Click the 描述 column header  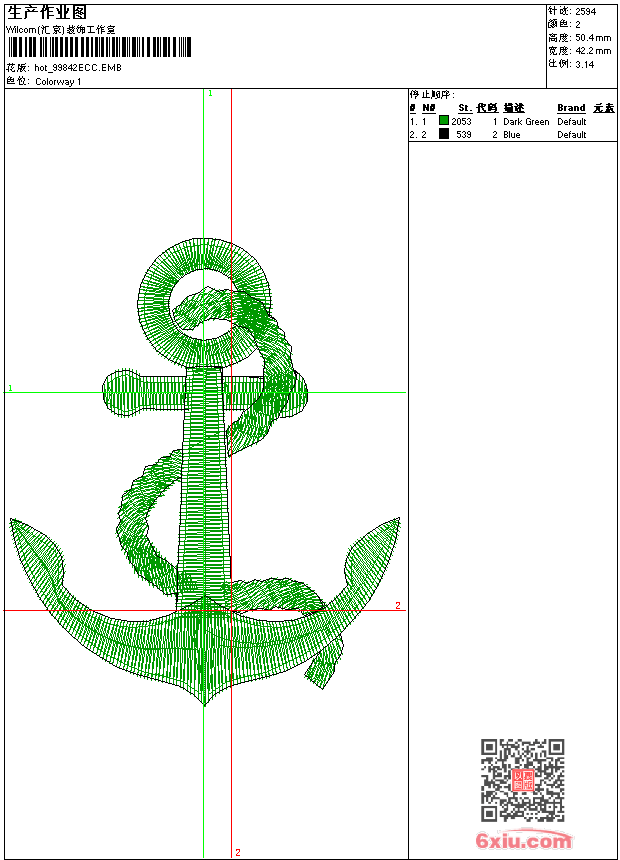click(x=514, y=108)
